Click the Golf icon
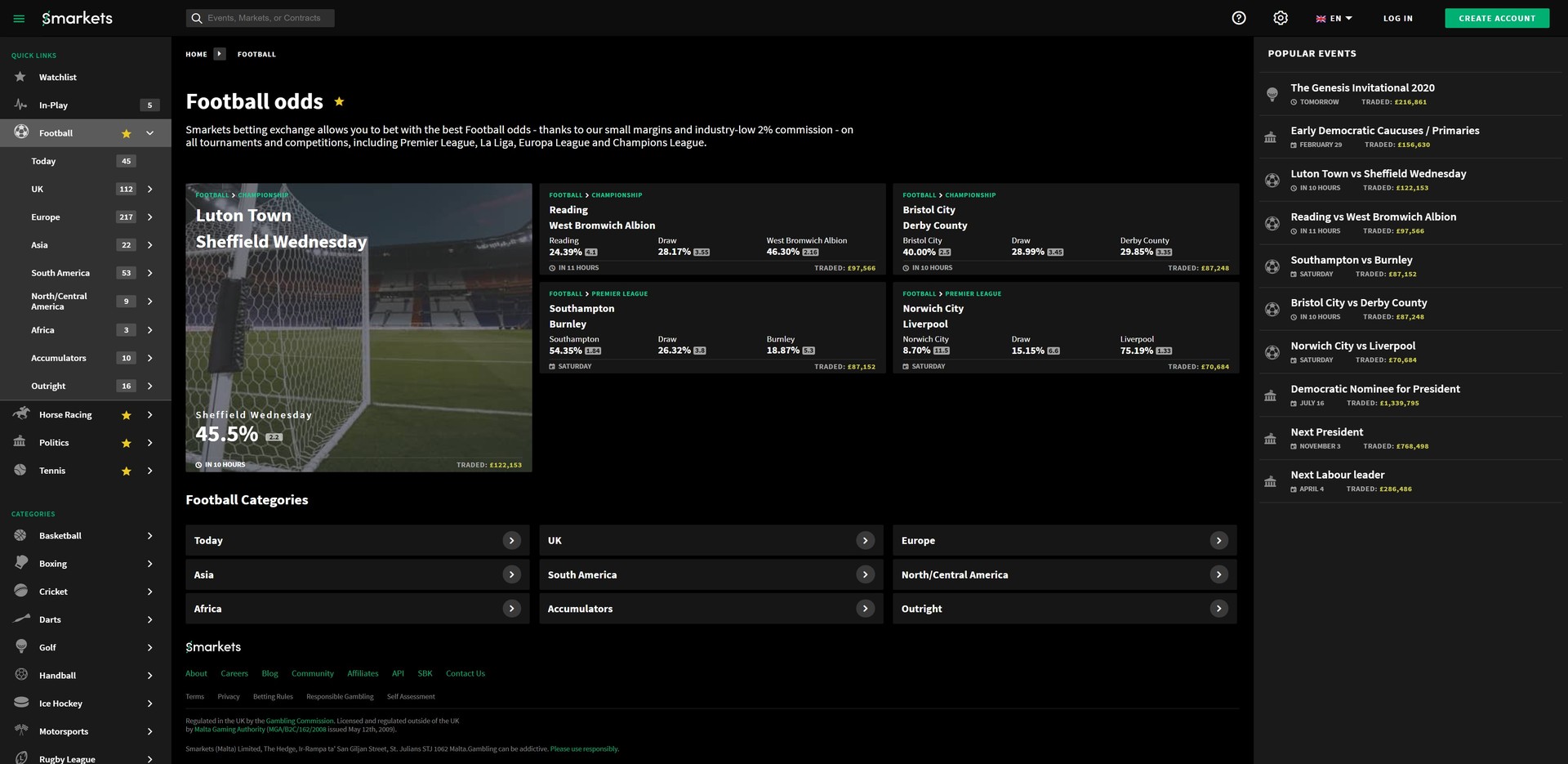The image size is (1568, 764). (21, 646)
